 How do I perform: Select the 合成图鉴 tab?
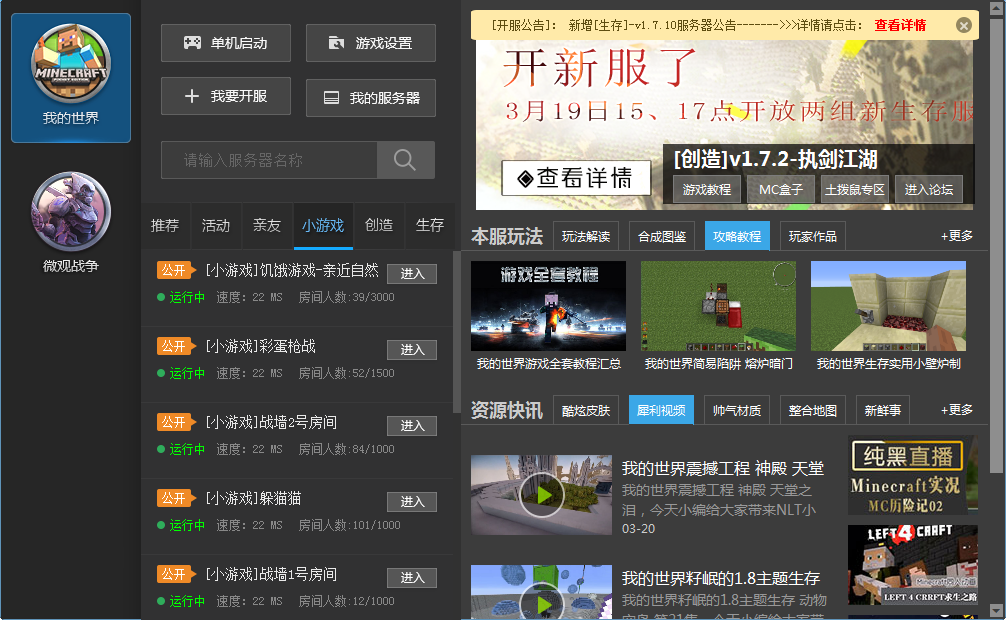pyautogui.click(x=661, y=236)
